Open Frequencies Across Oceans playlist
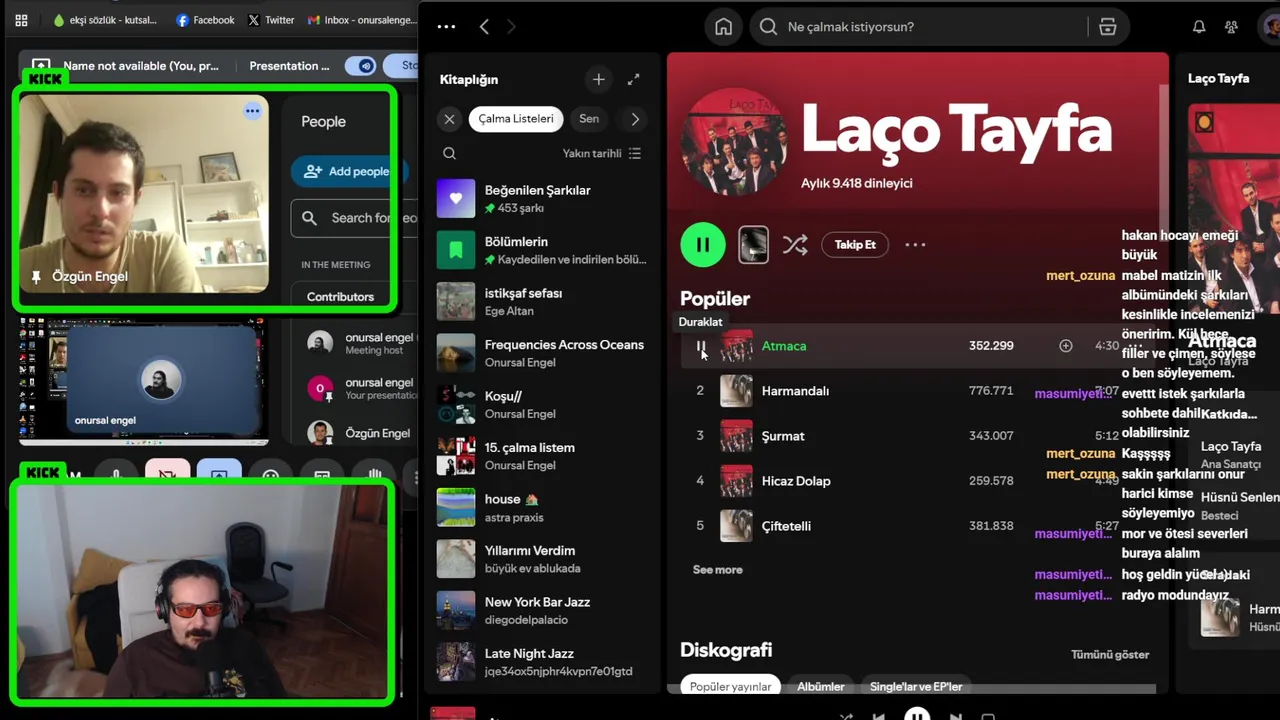The width and height of the screenshot is (1280, 720). [x=543, y=353]
